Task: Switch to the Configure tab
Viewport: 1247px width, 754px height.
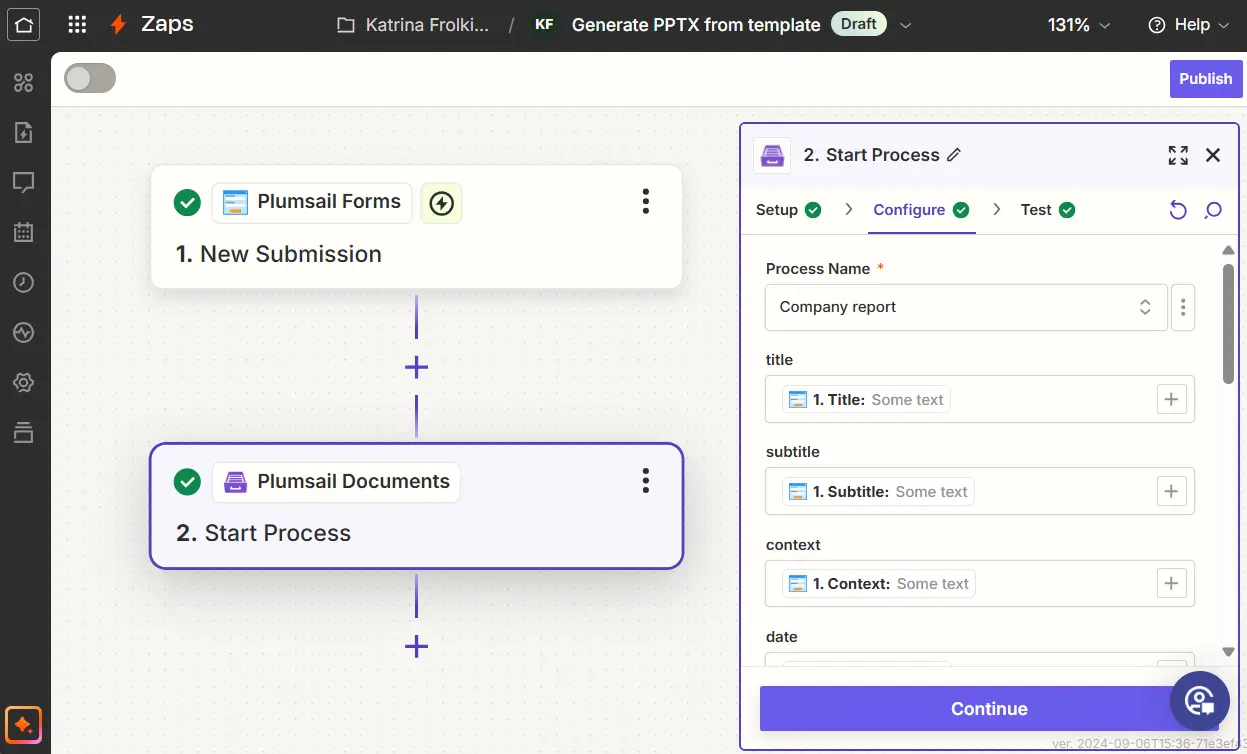Action: 921,210
